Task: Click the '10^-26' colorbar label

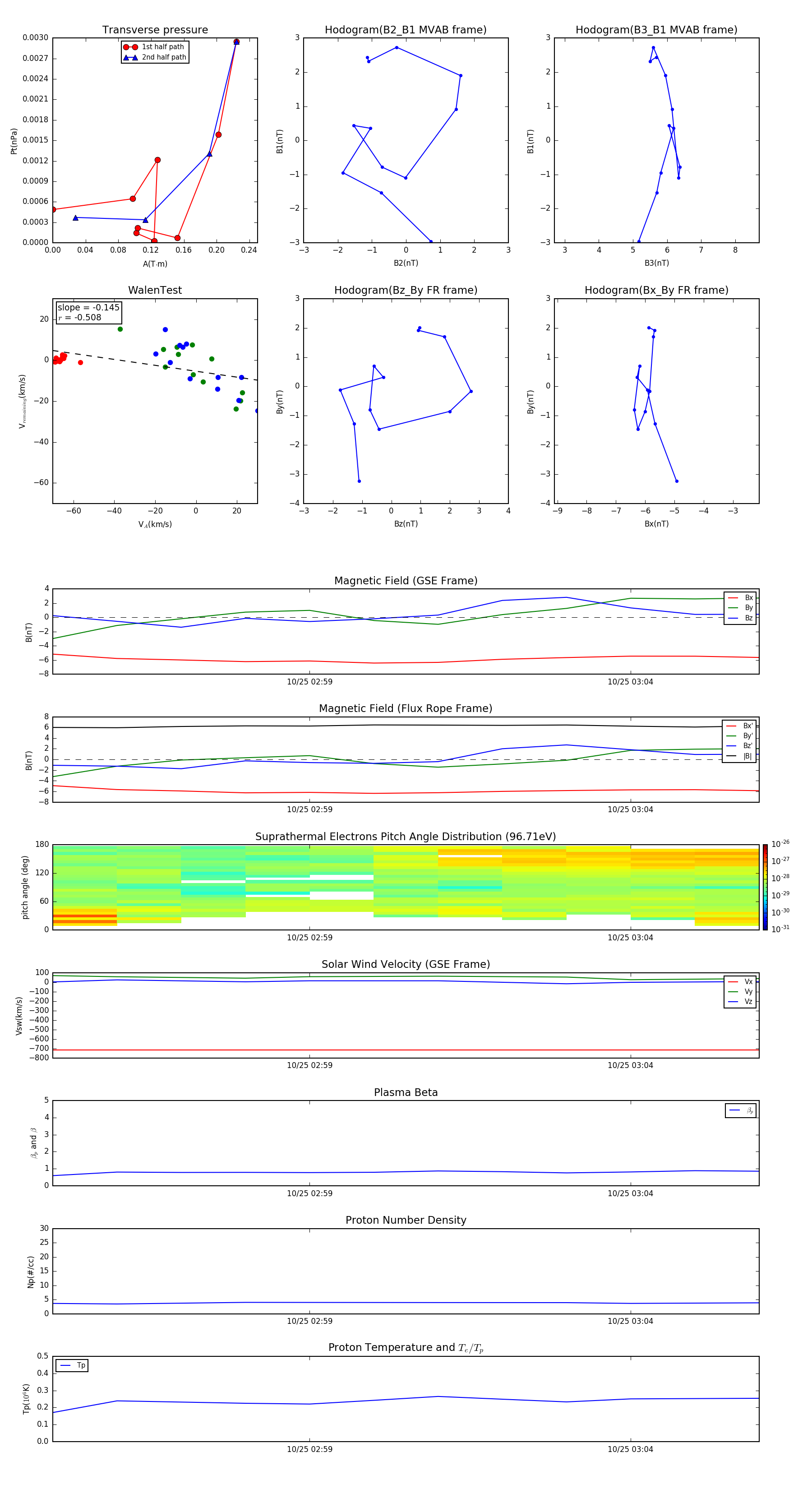Action: pos(780,844)
